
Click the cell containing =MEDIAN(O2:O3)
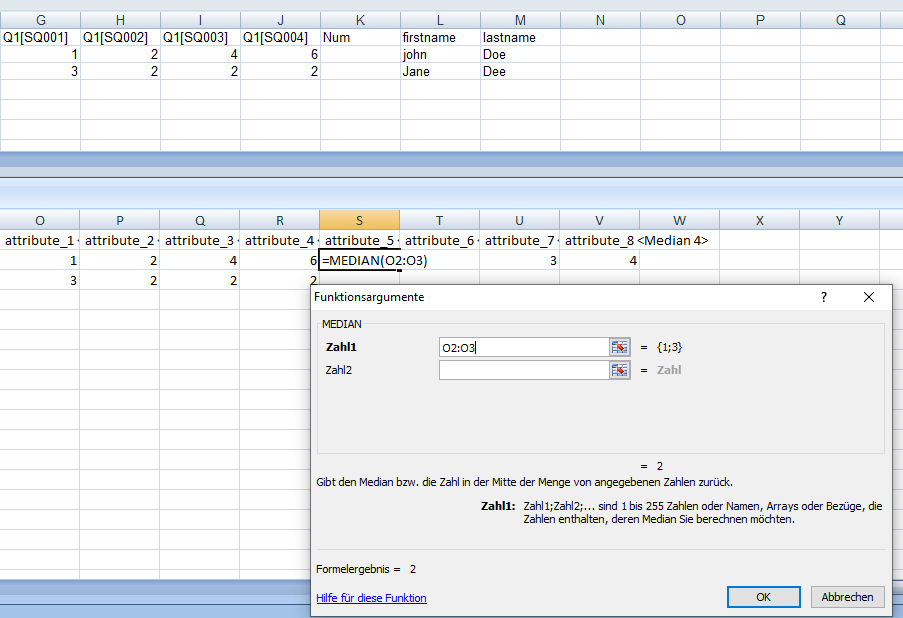(x=359, y=261)
